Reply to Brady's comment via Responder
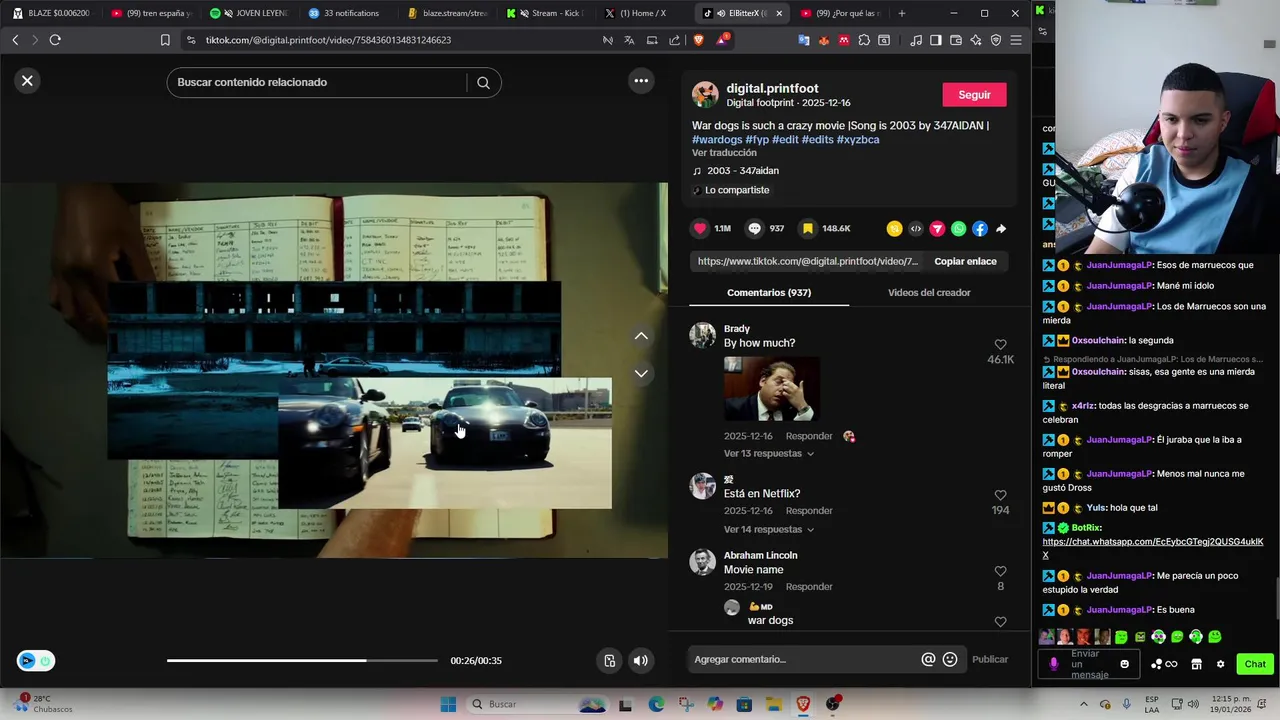 (809, 436)
